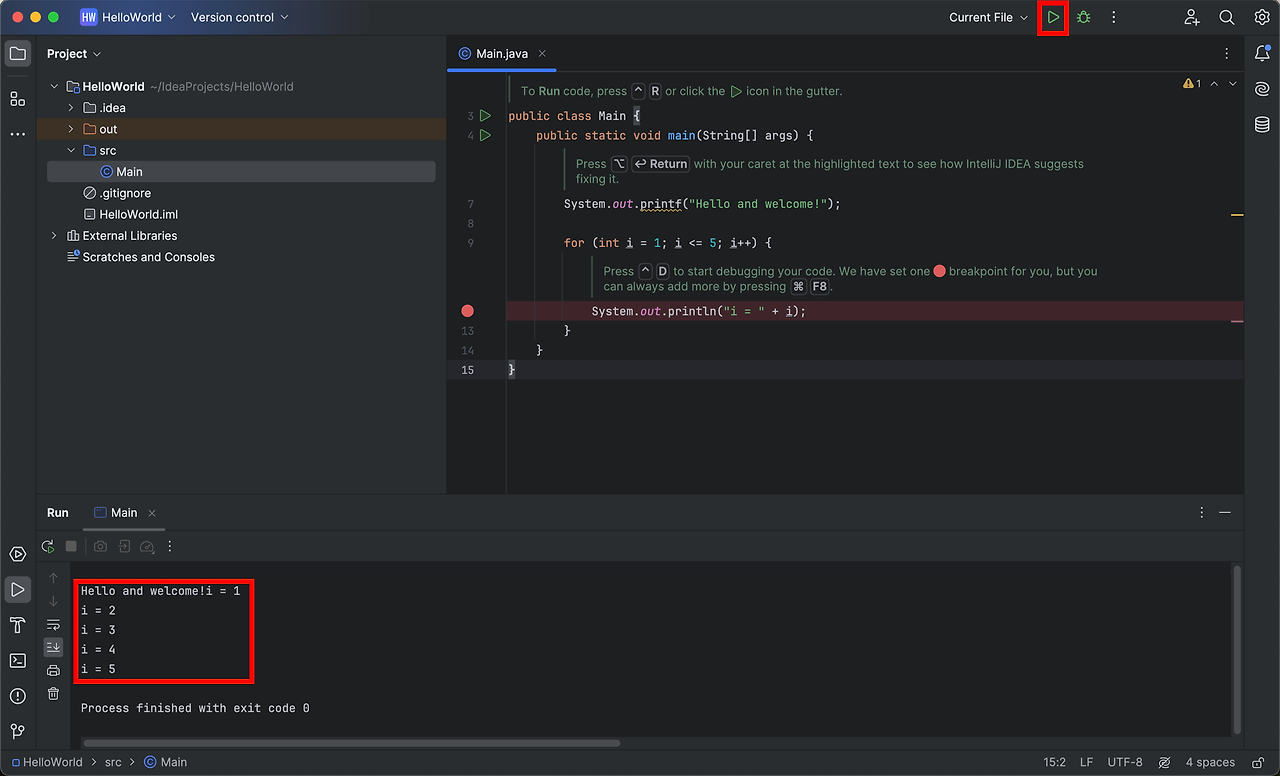Open more Run toolbar actions
The height and width of the screenshot is (776, 1280).
(170, 546)
